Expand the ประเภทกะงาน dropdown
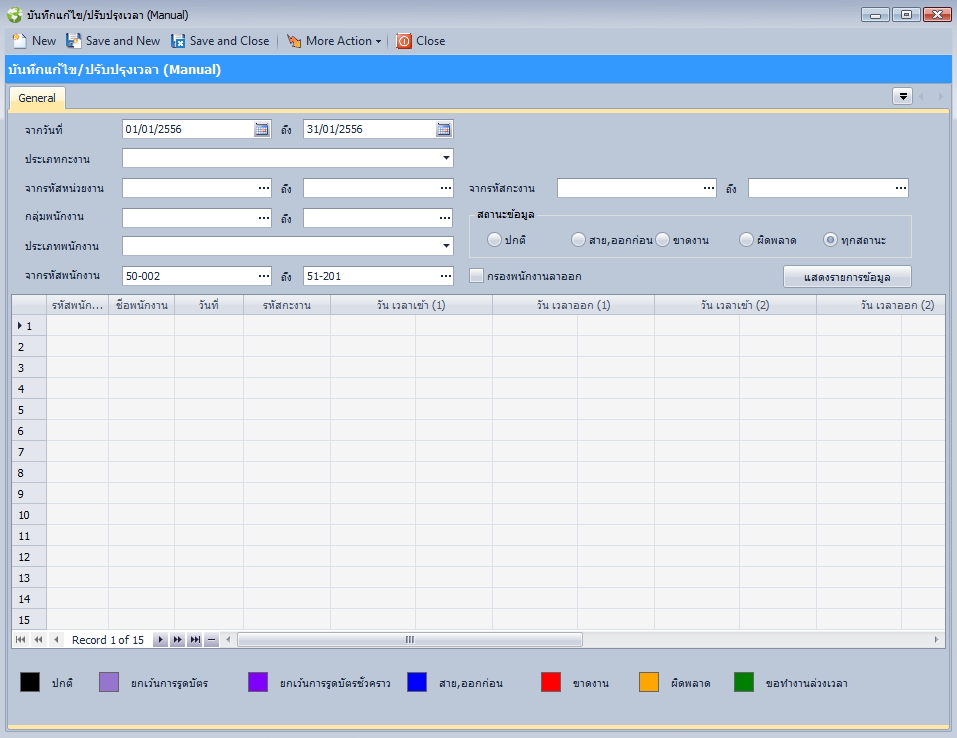Viewport: 957px width, 738px height. tap(446, 158)
